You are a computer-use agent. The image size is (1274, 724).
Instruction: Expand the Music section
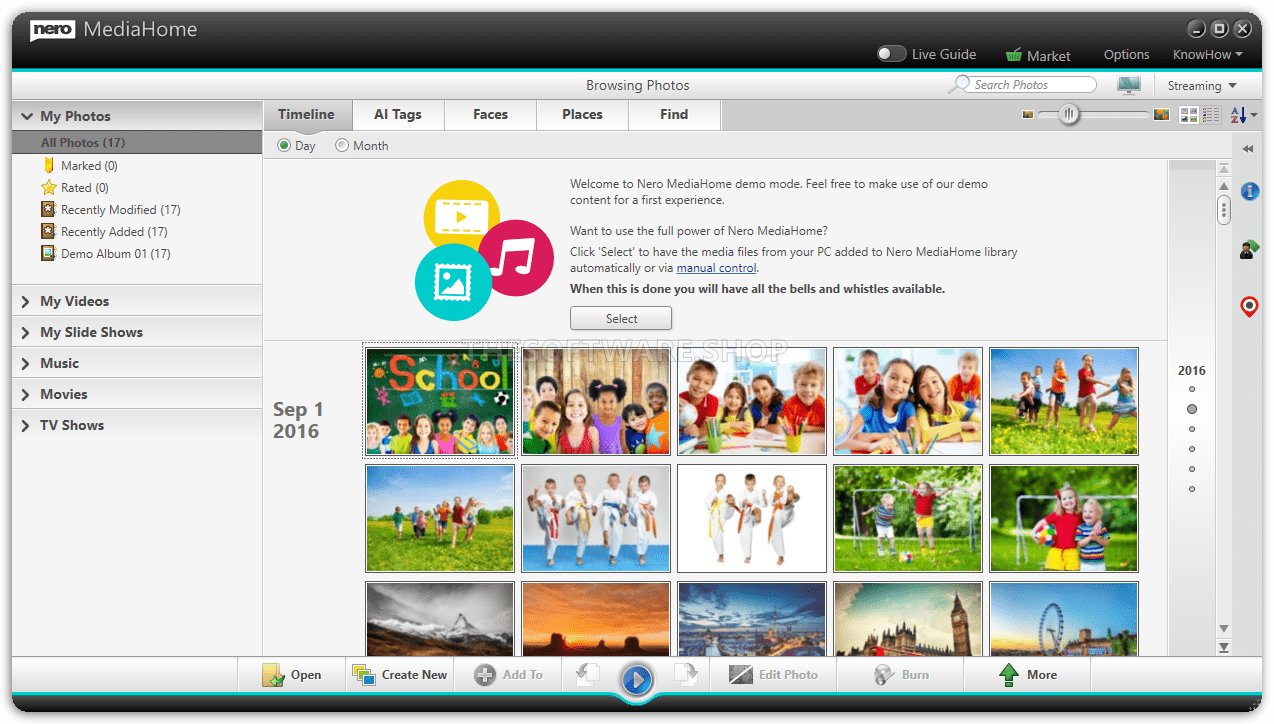click(x=137, y=363)
